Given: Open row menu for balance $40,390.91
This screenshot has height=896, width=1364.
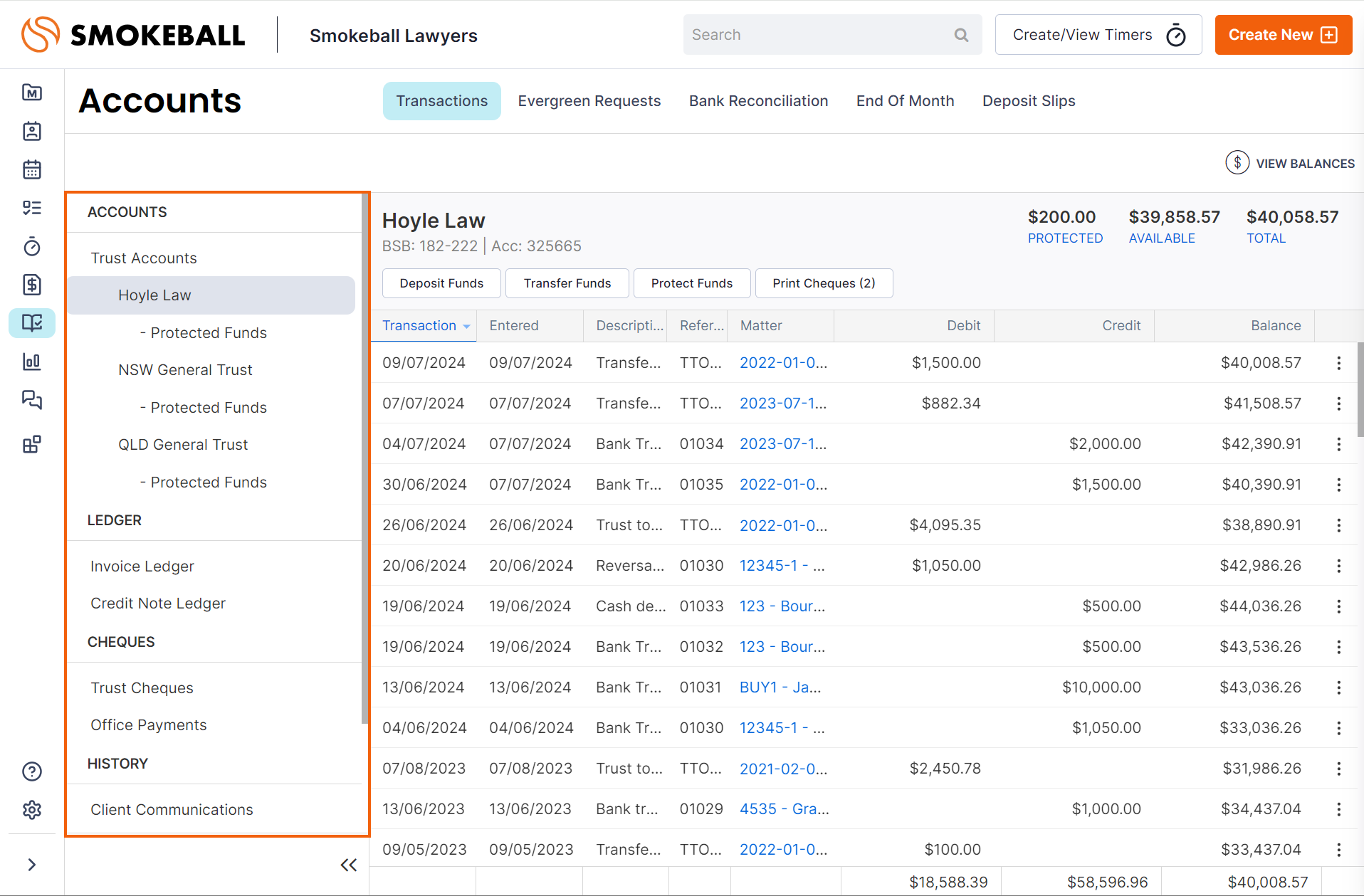Looking at the screenshot, I should tap(1339, 485).
